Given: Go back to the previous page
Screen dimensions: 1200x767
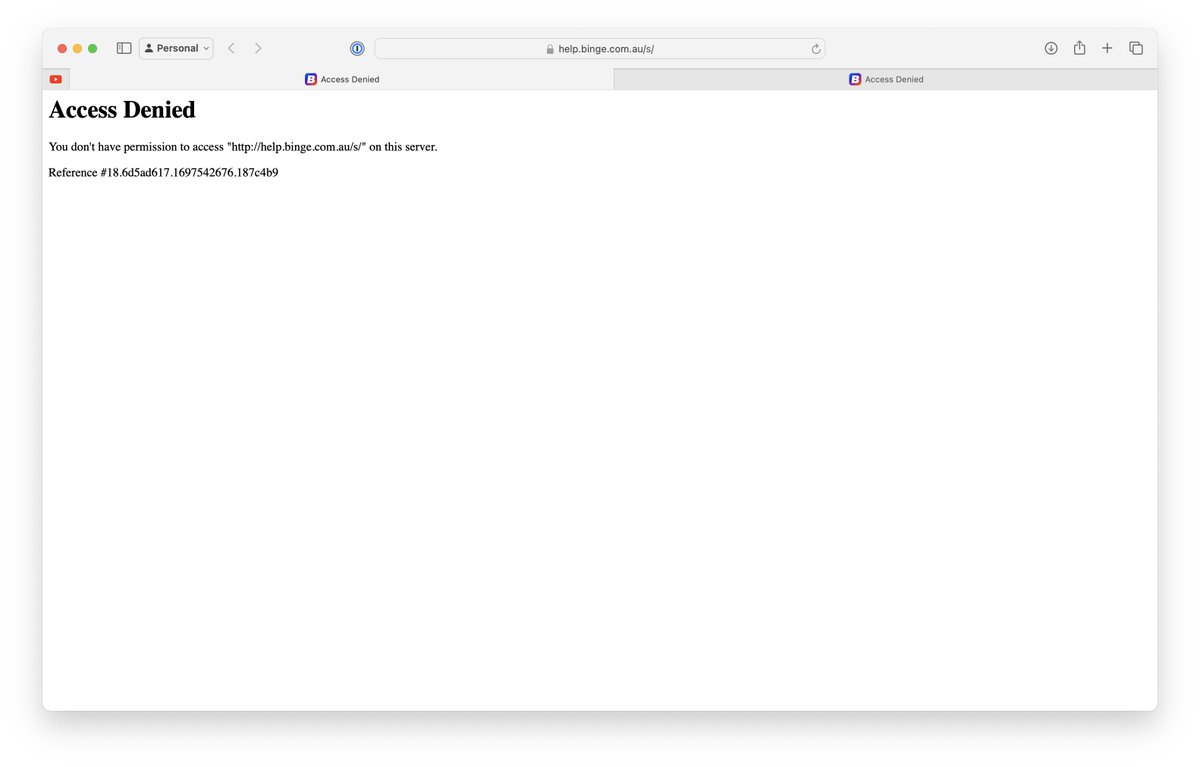Looking at the screenshot, I should coord(231,48).
